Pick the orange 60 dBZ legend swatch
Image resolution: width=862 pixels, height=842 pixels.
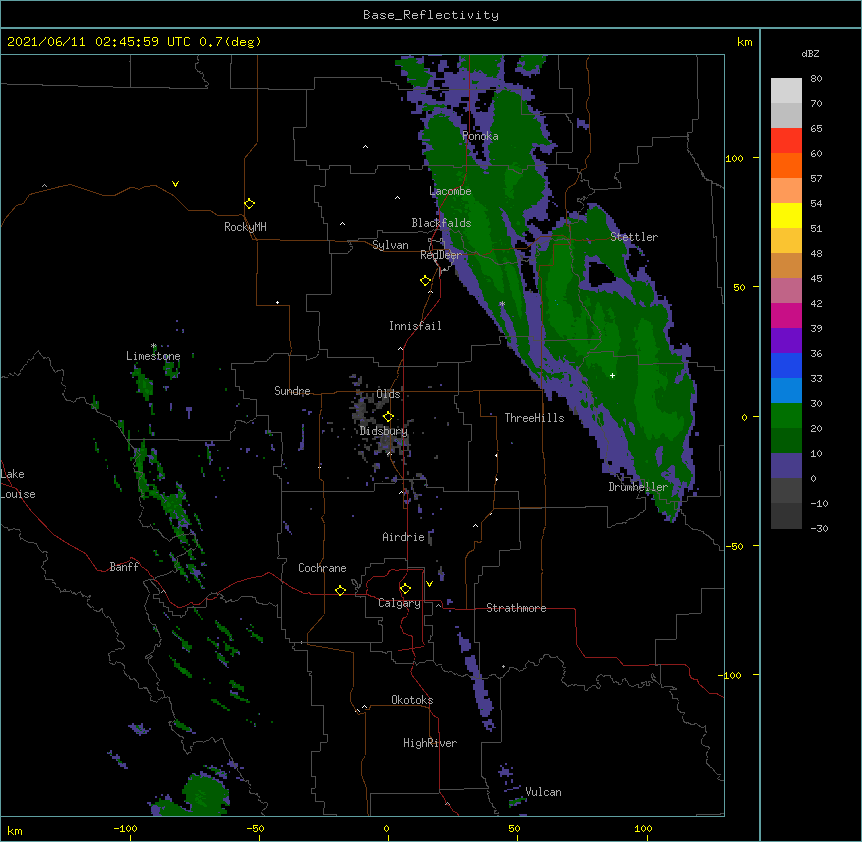pyautogui.click(x=786, y=165)
